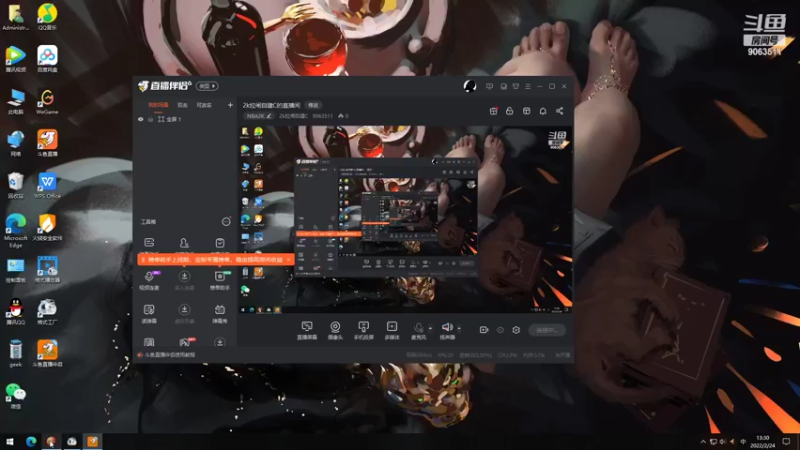
Task: Open the 读弹幕 tool
Action: click(x=149, y=314)
